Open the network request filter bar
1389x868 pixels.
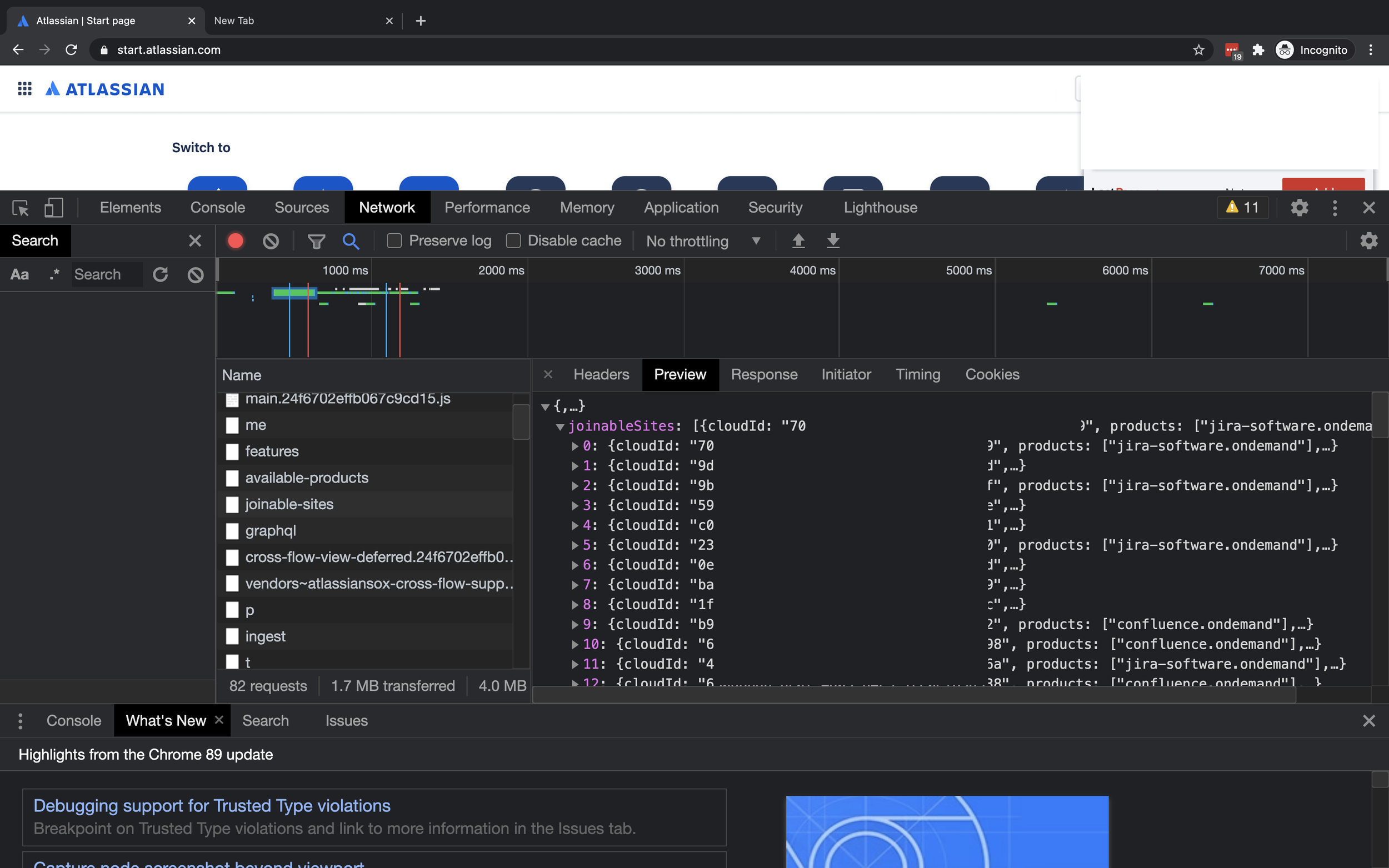coord(316,240)
